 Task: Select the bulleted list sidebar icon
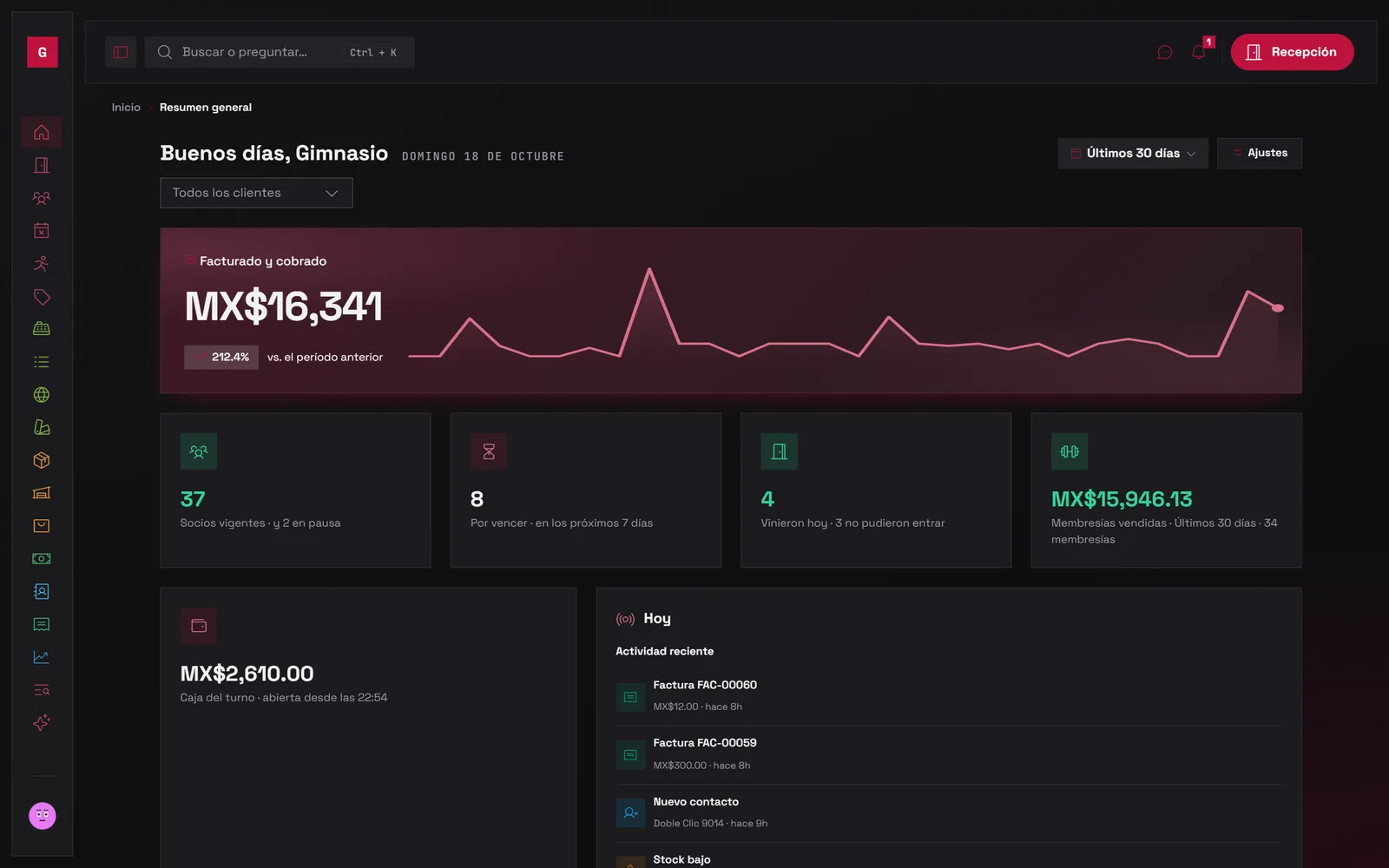coord(41,362)
